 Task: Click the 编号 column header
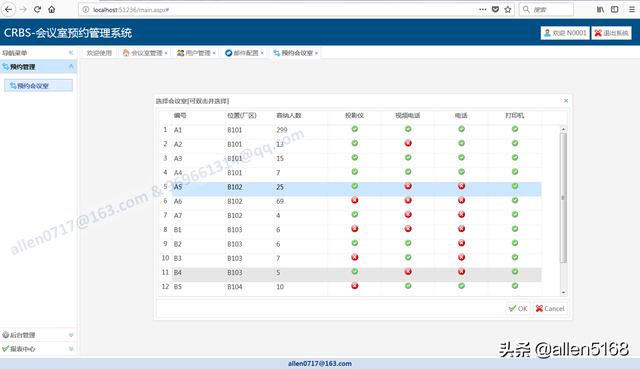click(198, 116)
